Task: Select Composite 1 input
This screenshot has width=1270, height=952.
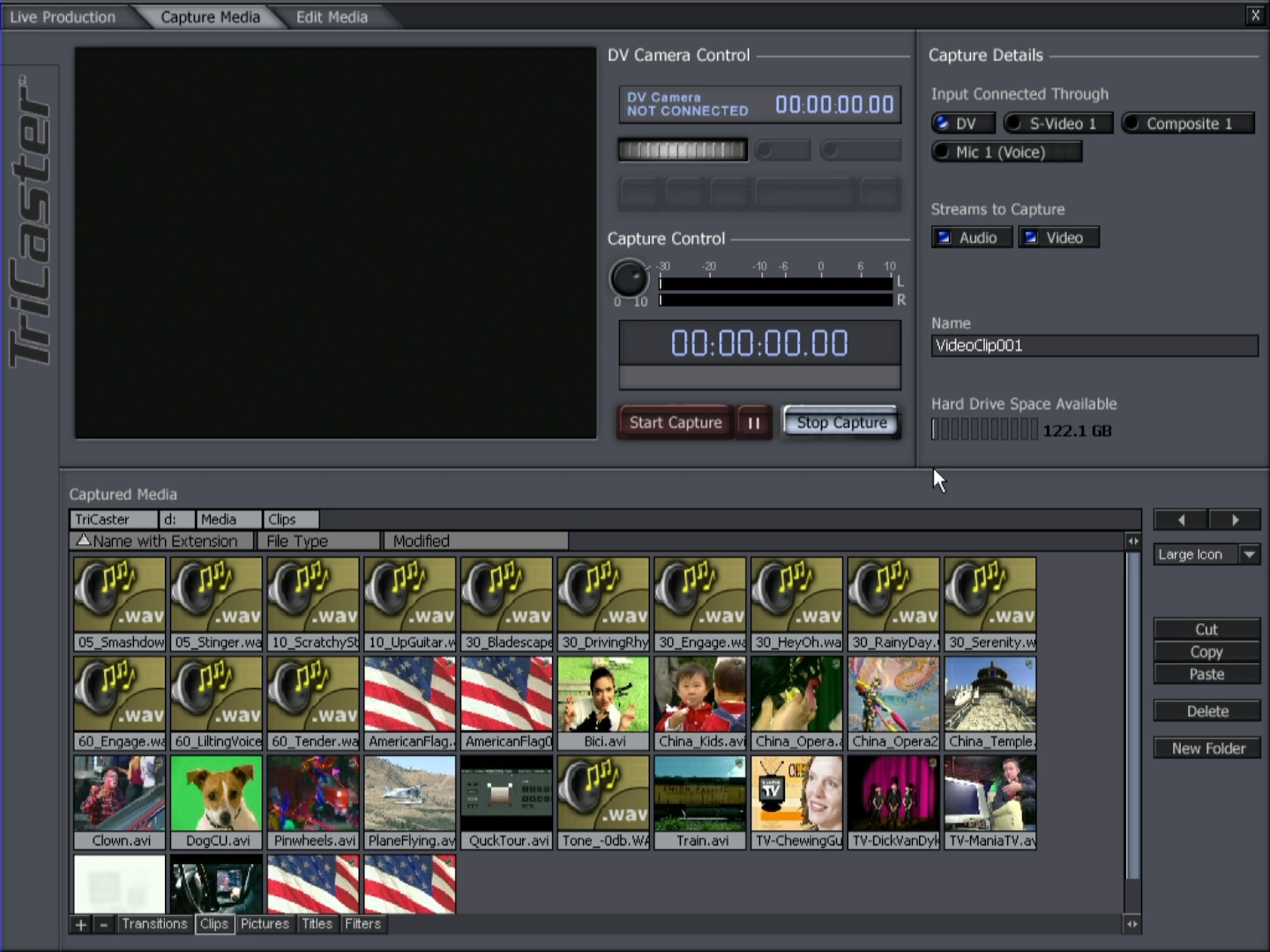Action: (1189, 123)
